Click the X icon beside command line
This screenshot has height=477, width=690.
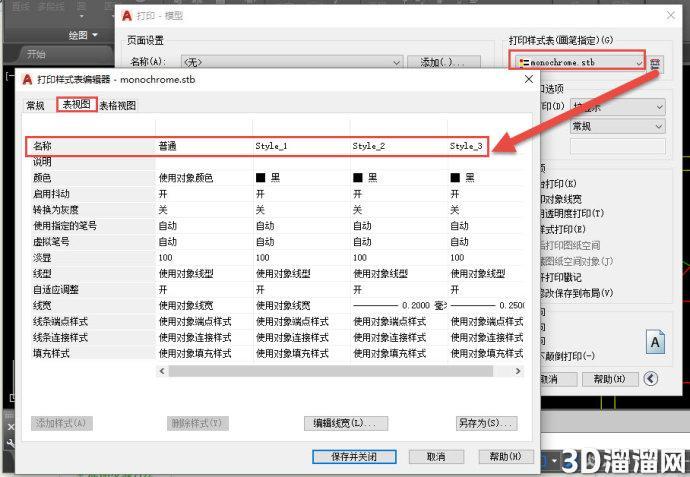11,426
